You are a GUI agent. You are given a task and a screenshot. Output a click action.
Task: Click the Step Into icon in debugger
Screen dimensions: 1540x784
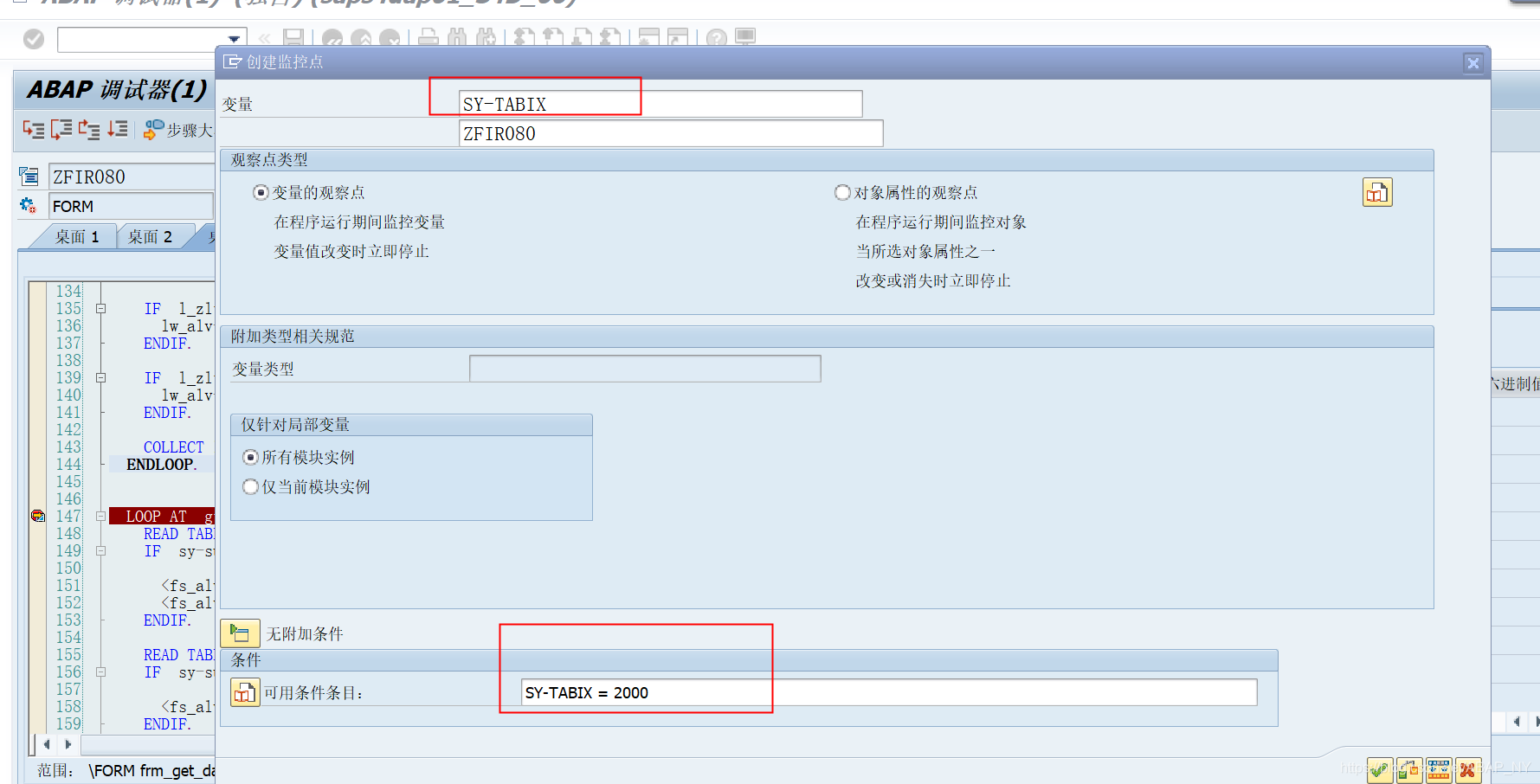34,130
